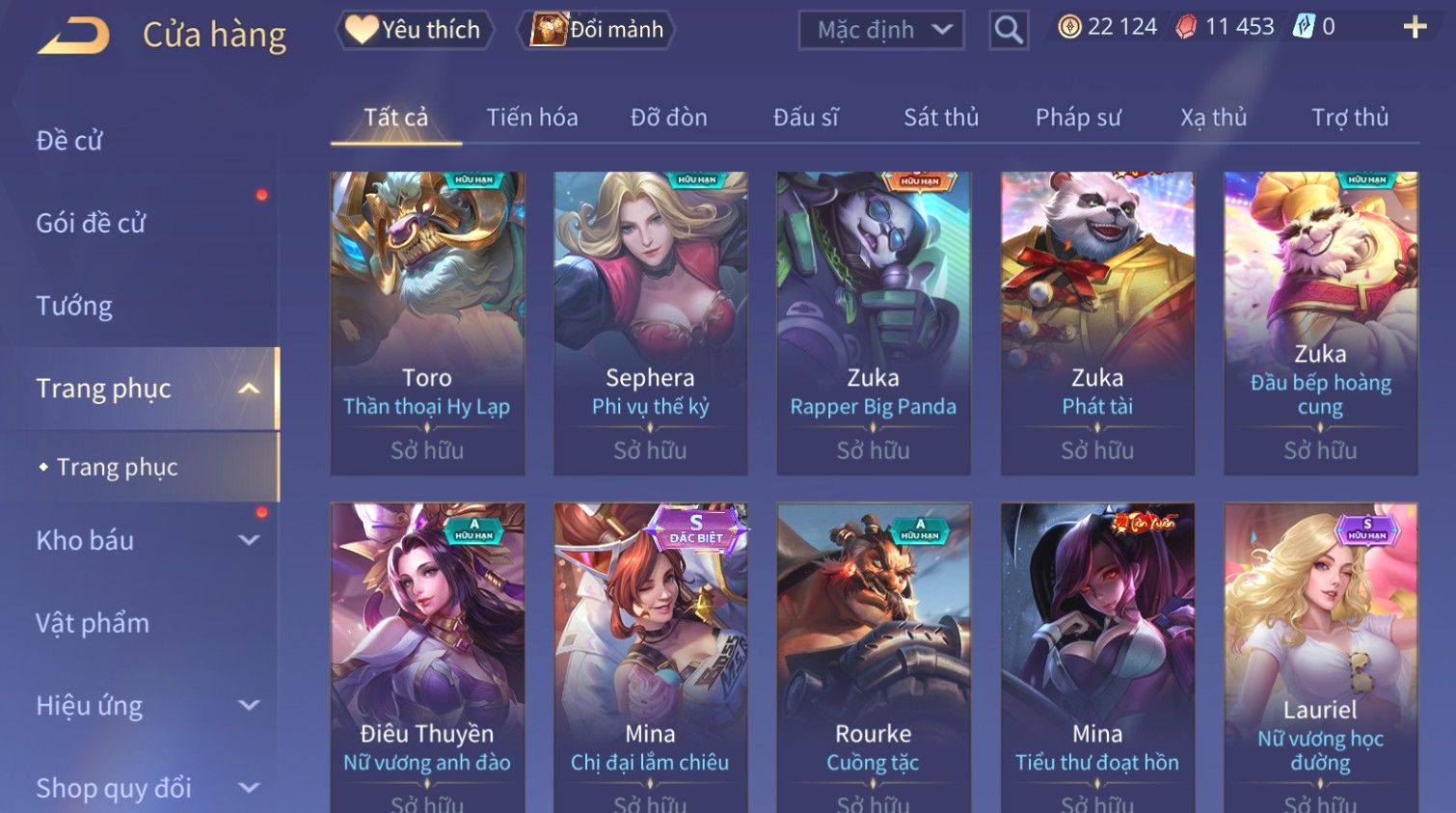Click the blue voucher currency icon

[1304, 27]
